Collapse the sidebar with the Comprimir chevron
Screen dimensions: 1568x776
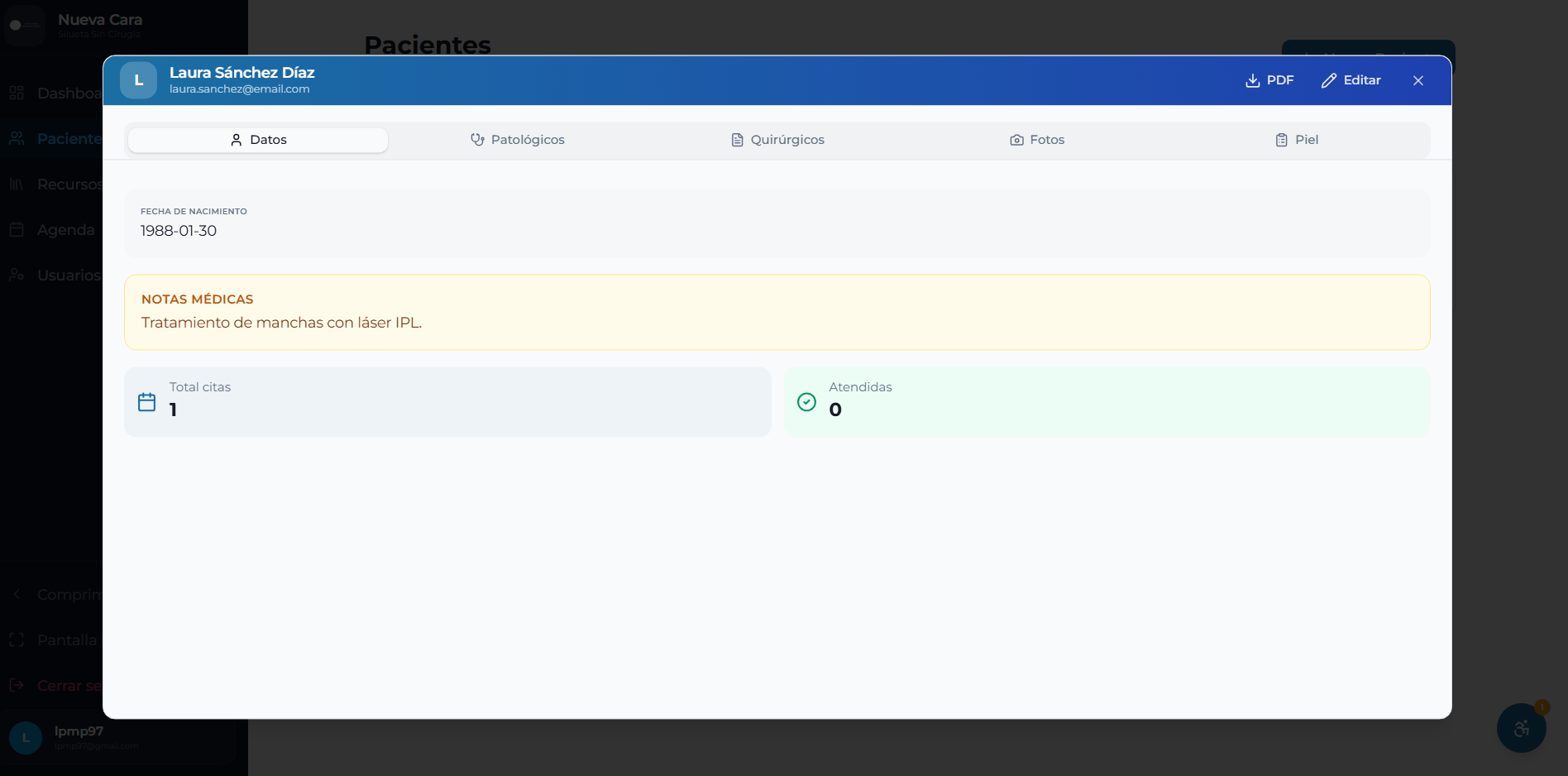[17, 594]
